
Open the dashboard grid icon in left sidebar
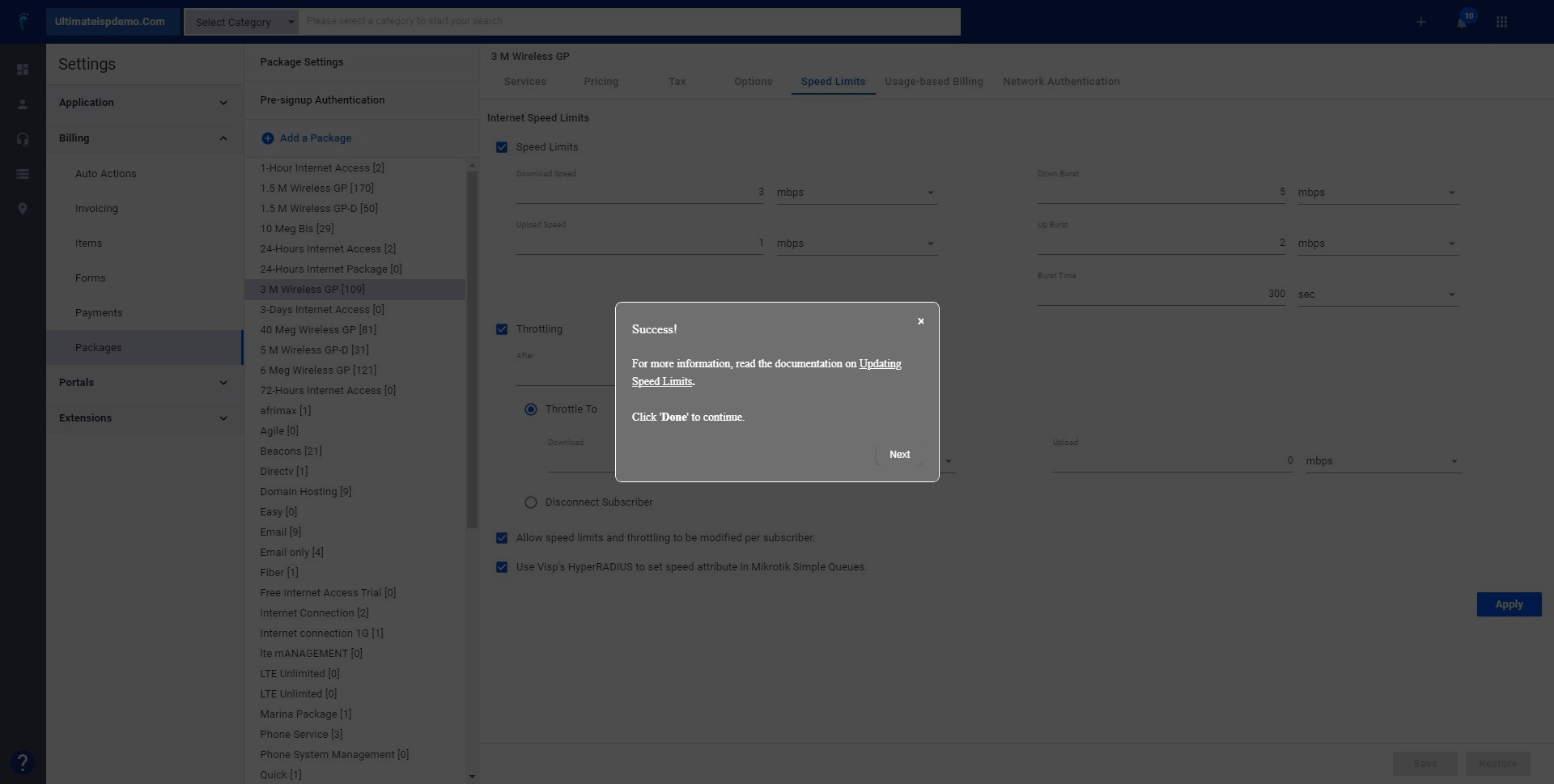(x=23, y=70)
